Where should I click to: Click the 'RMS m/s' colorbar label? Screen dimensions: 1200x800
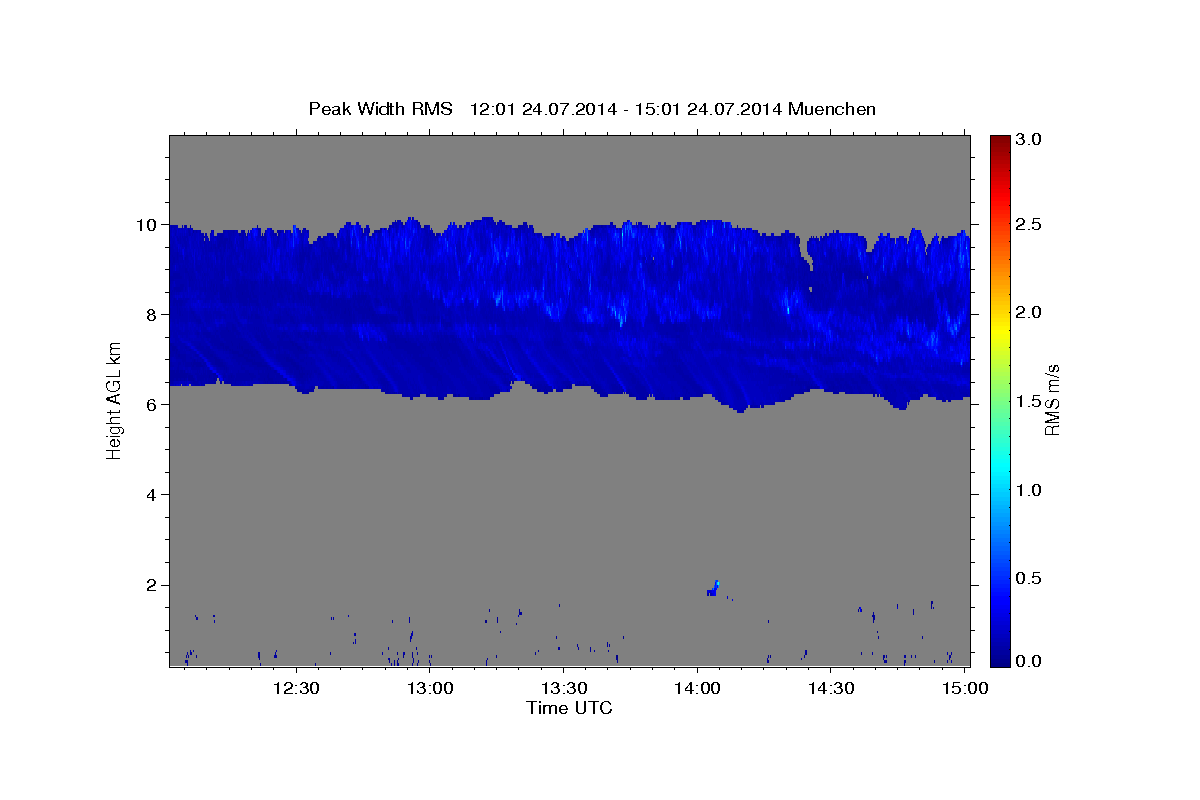coord(1052,400)
